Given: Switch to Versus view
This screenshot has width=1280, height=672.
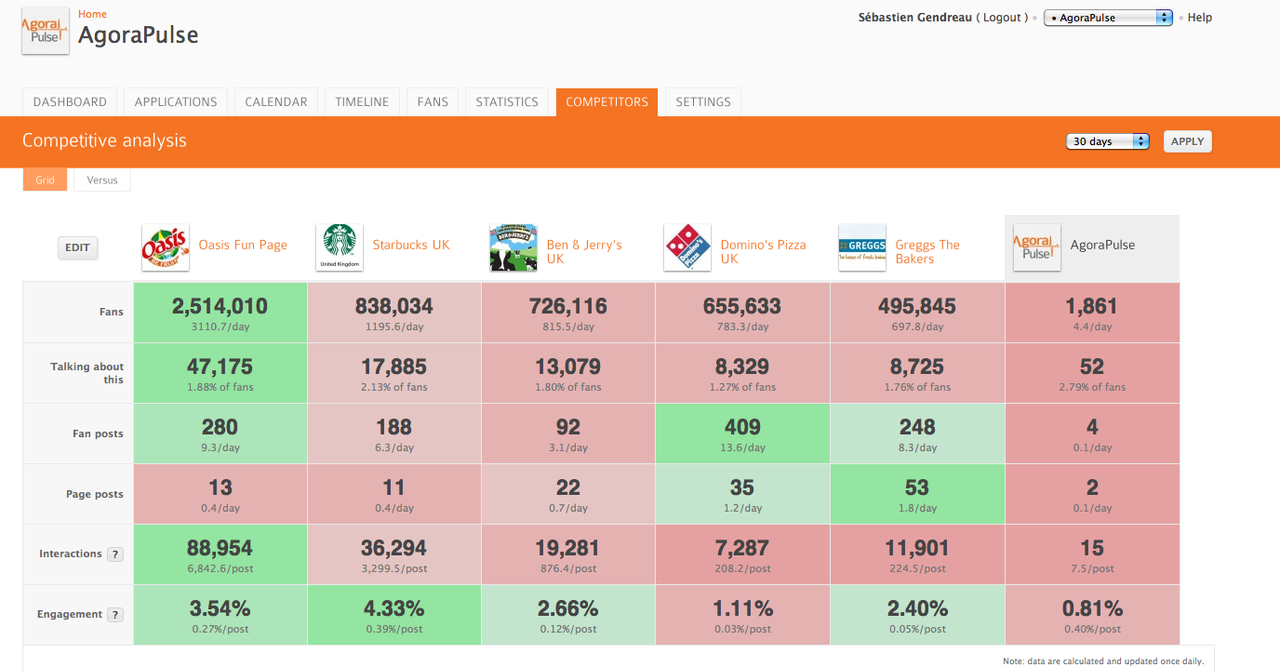Looking at the screenshot, I should click(102, 180).
